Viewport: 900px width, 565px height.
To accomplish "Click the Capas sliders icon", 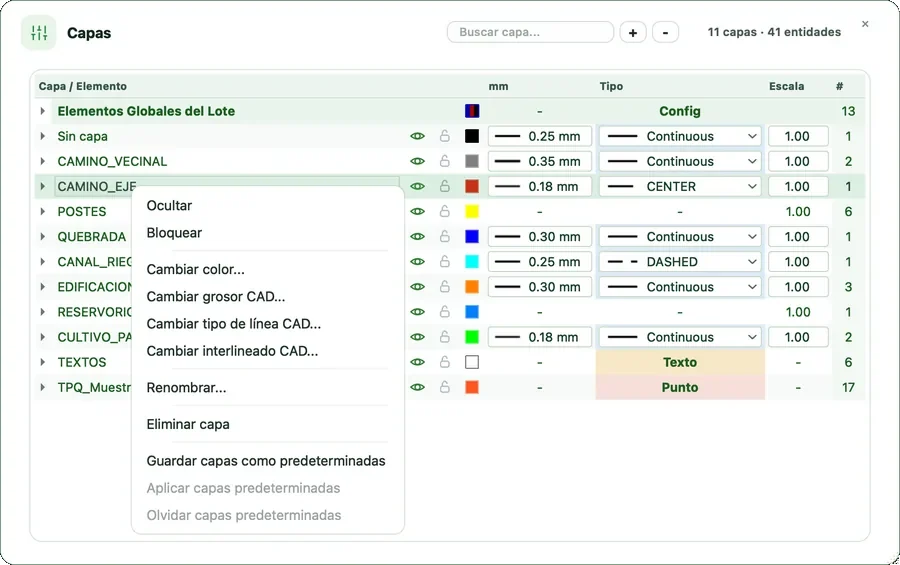I will tap(39, 33).
